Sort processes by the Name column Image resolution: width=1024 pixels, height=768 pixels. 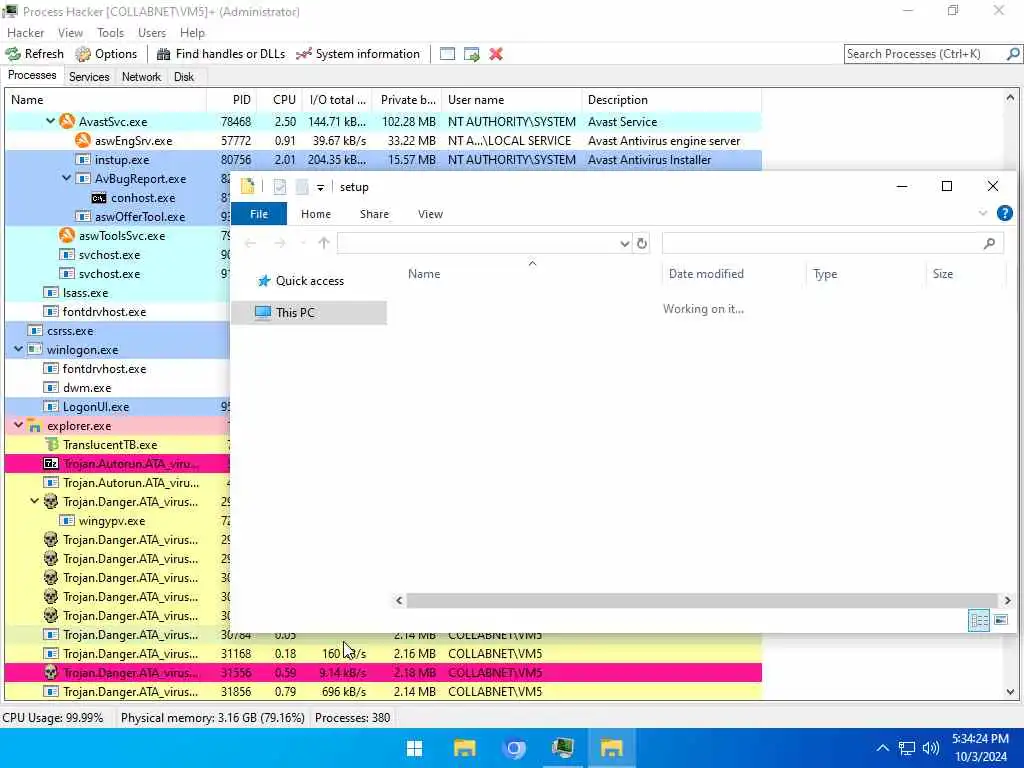pos(106,100)
